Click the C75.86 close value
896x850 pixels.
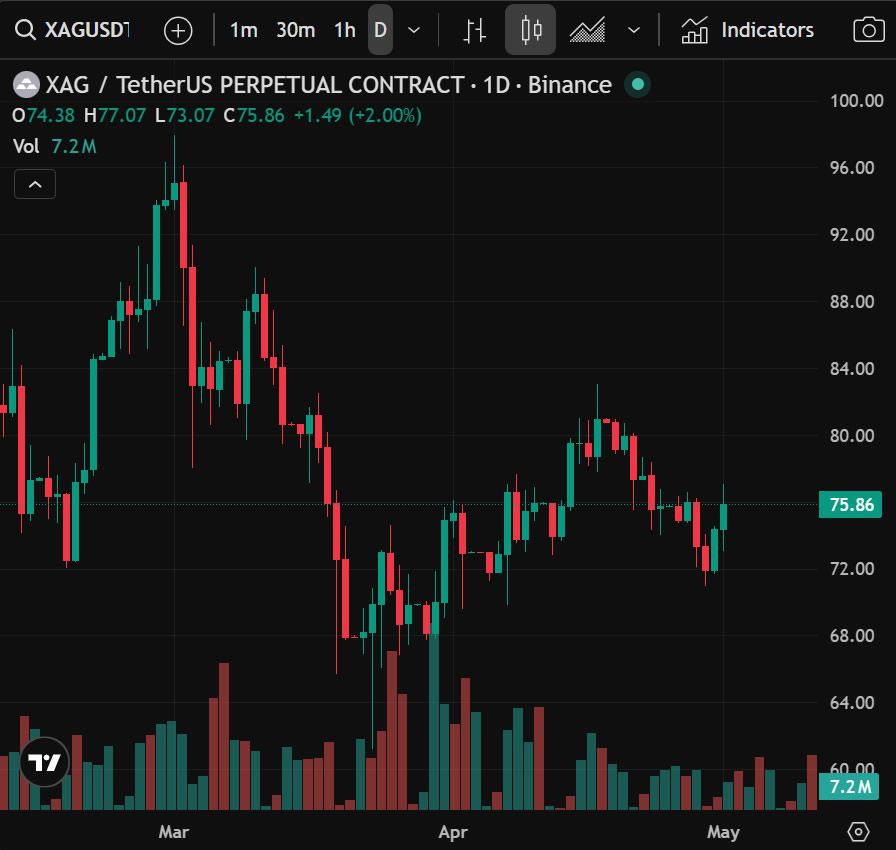[254, 115]
